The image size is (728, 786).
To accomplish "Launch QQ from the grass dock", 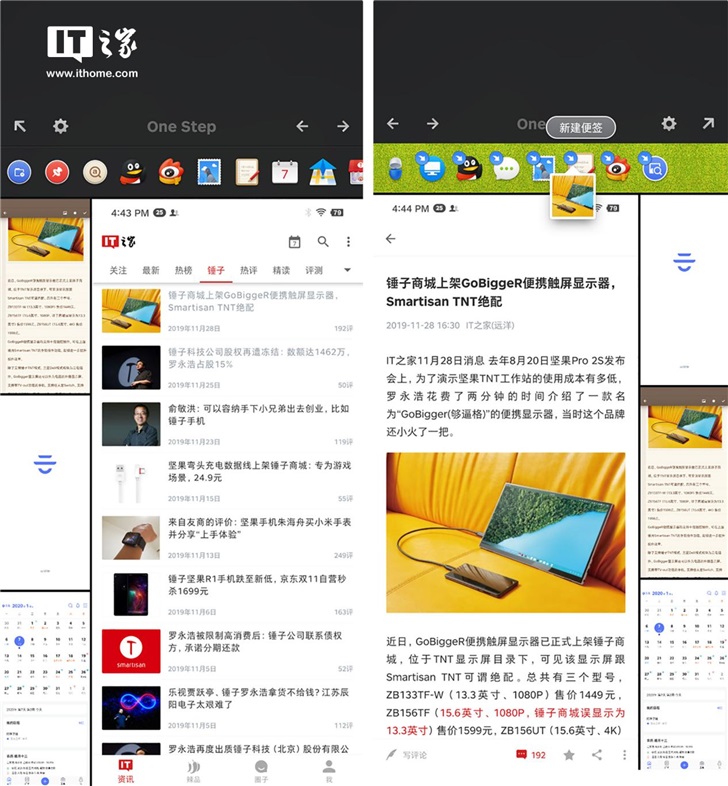I will [468, 167].
